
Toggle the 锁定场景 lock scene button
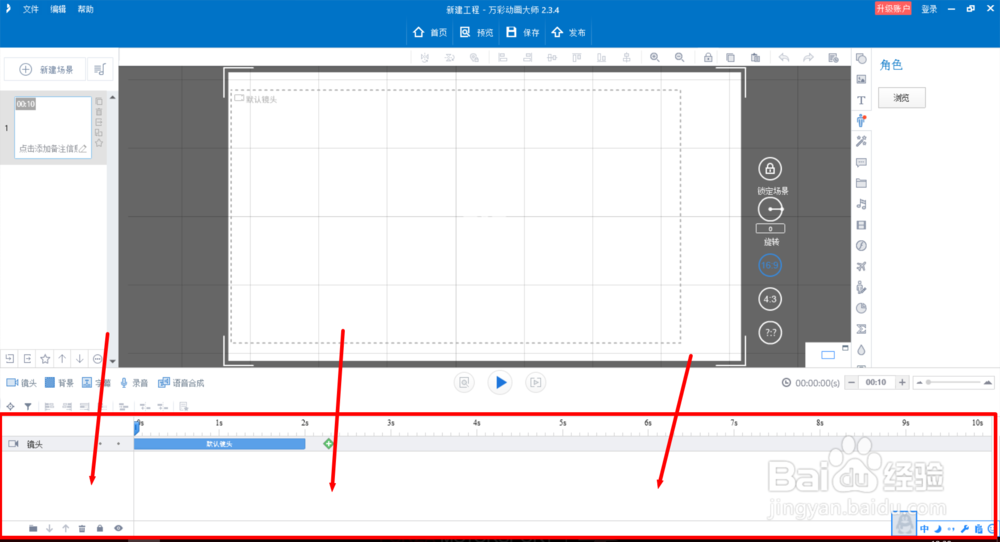click(770, 169)
